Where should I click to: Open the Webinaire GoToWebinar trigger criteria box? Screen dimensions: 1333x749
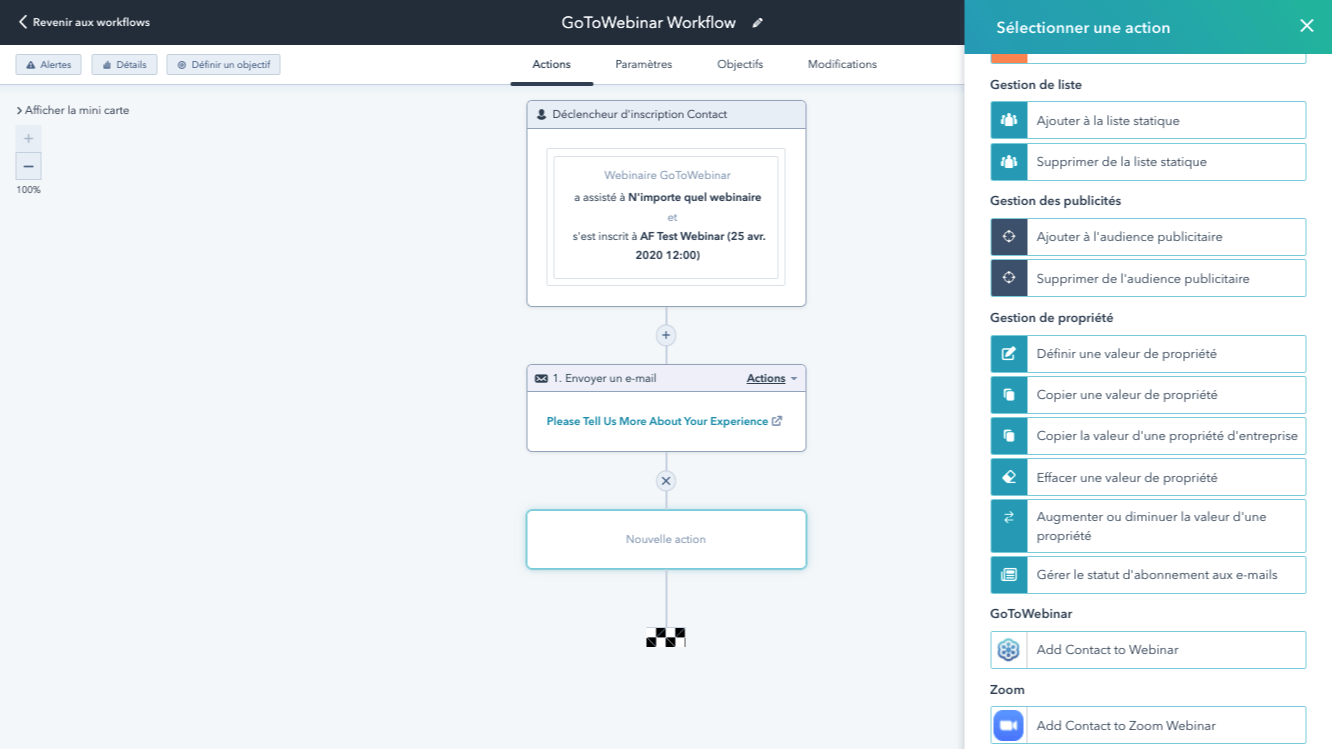pyautogui.click(x=666, y=217)
